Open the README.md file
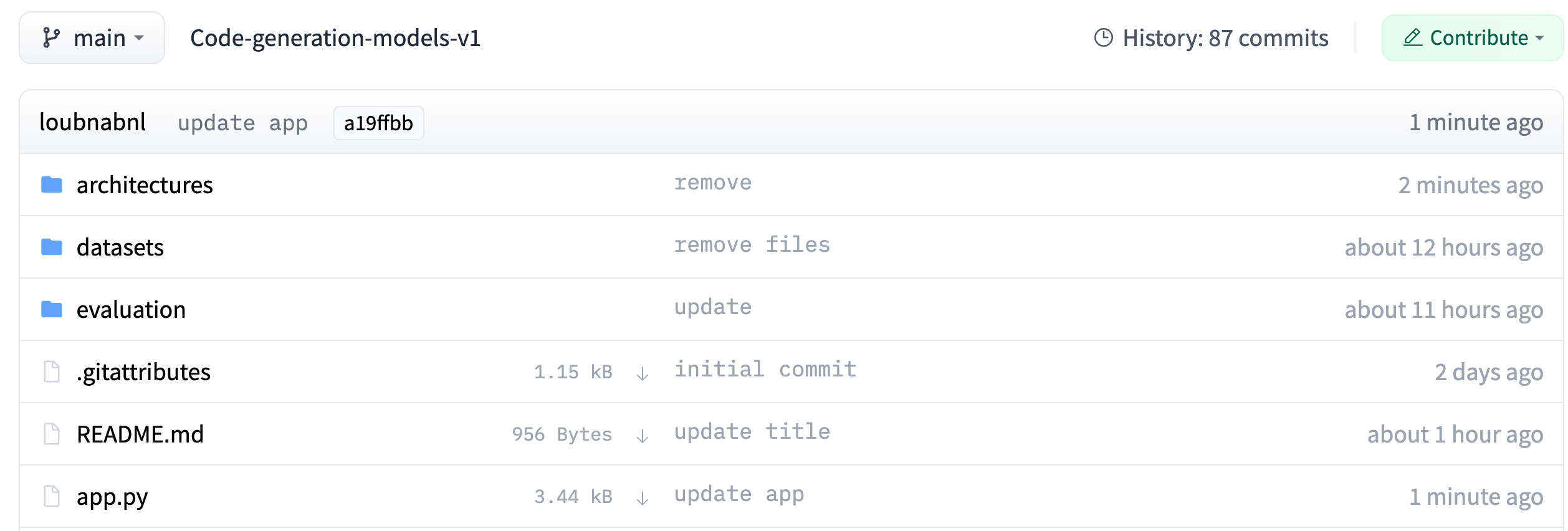The width and height of the screenshot is (1568, 531). pos(140,434)
